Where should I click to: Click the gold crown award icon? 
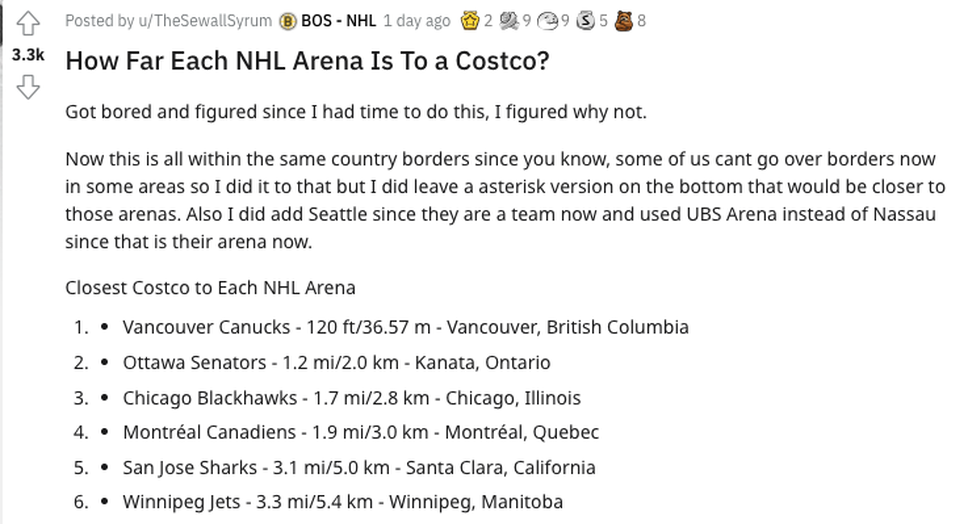click(x=469, y=20)
